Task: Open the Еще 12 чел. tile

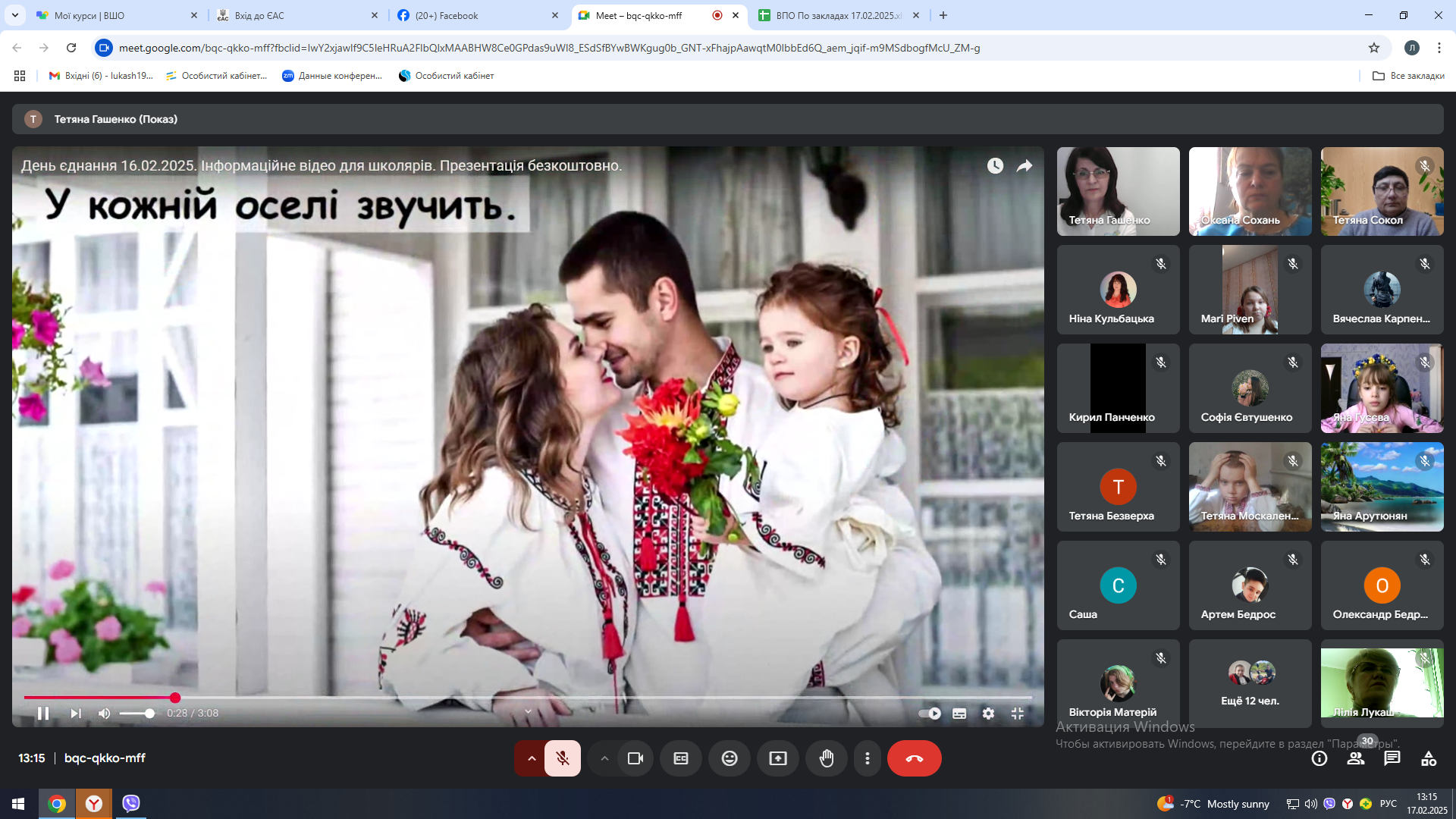Action: click(x=1250, y=684)
